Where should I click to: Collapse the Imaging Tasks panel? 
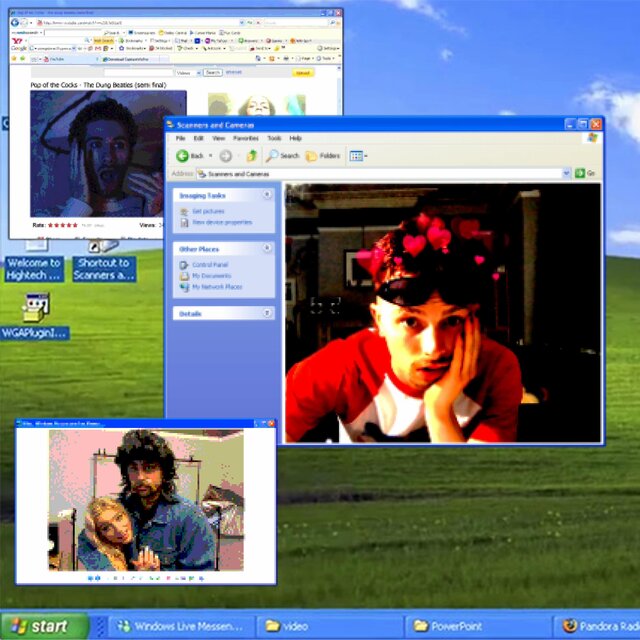(x=267, y=195)
